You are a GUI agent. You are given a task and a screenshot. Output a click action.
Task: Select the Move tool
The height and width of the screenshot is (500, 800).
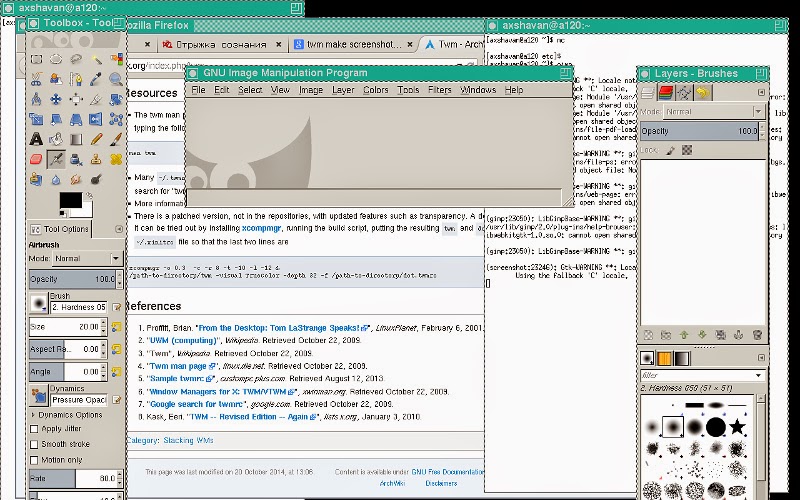click(x=56, y=99)
